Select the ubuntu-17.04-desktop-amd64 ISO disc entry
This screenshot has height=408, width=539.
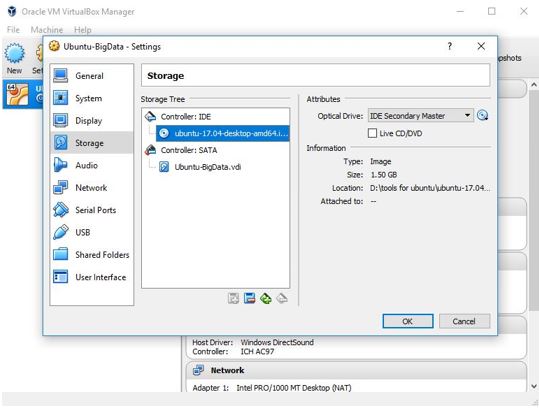click(x=222, y=133)
